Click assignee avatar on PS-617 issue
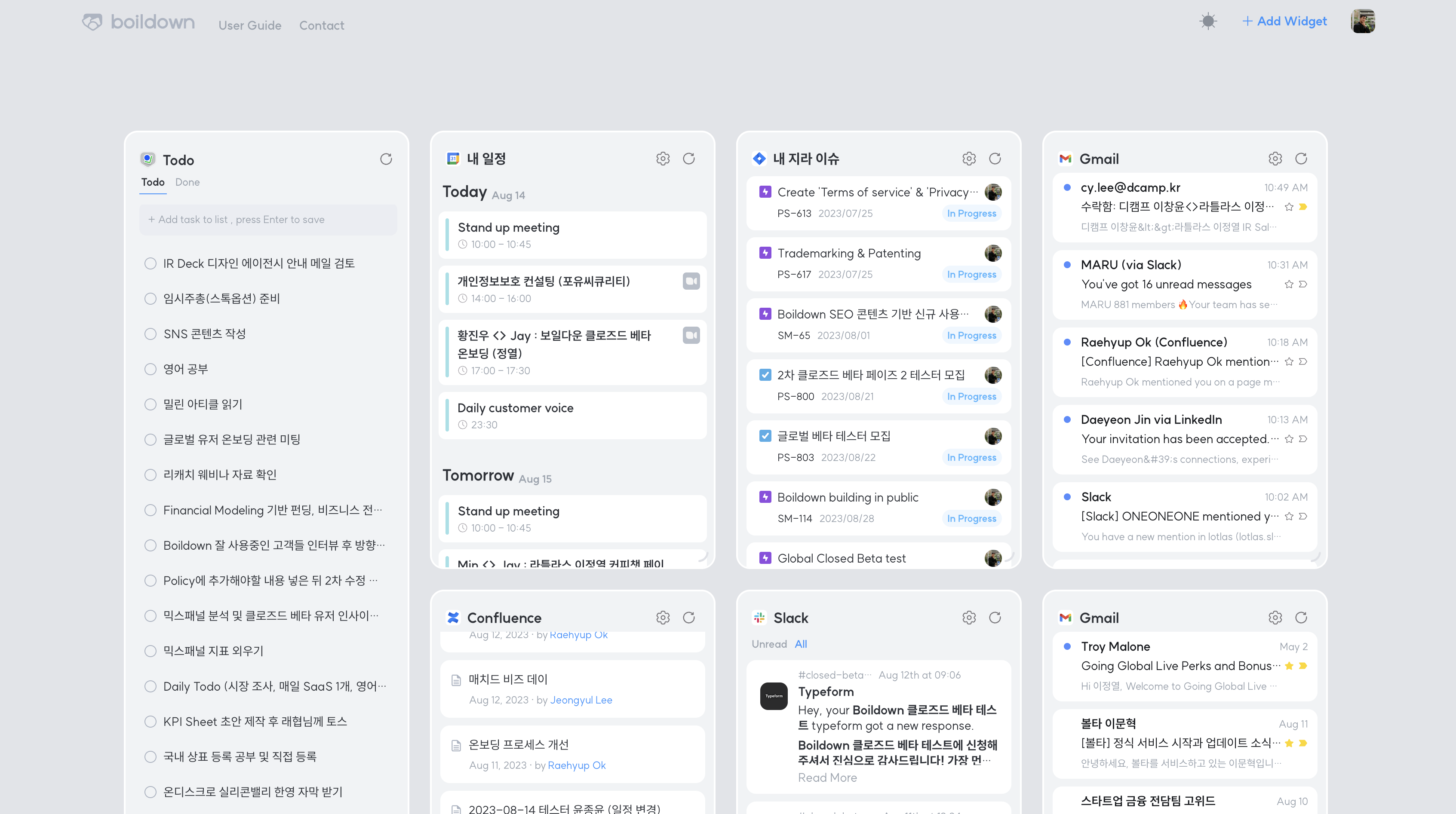 993,253
